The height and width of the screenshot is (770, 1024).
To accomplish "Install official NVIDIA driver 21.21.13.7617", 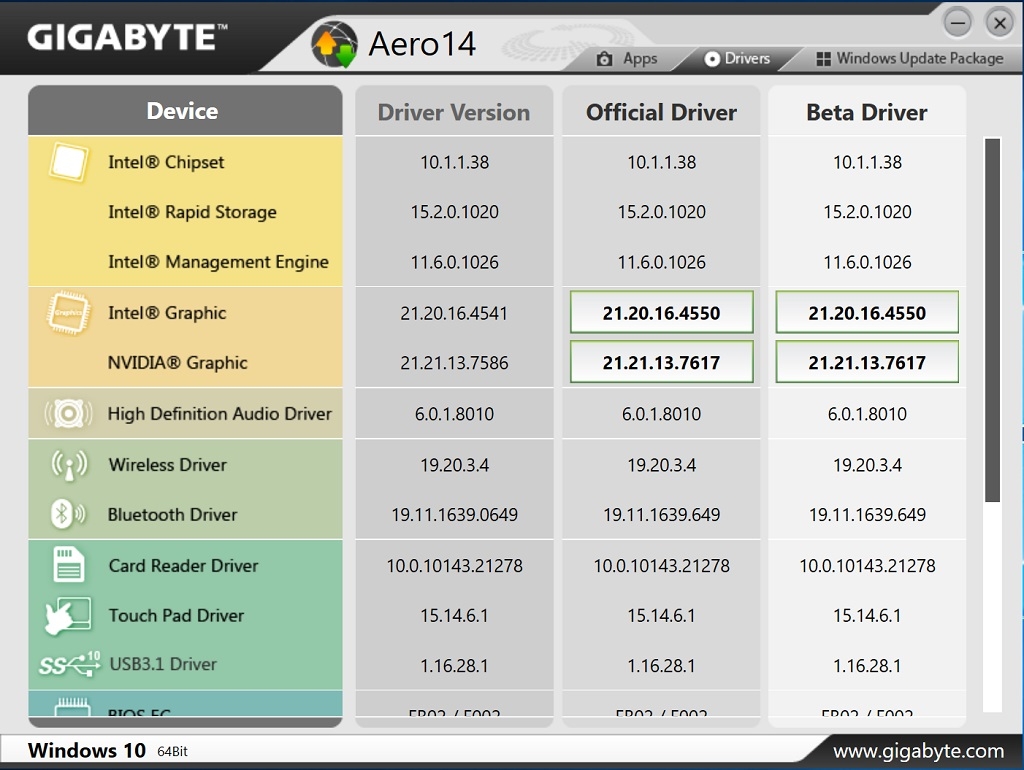I will (x=662, y=362).
